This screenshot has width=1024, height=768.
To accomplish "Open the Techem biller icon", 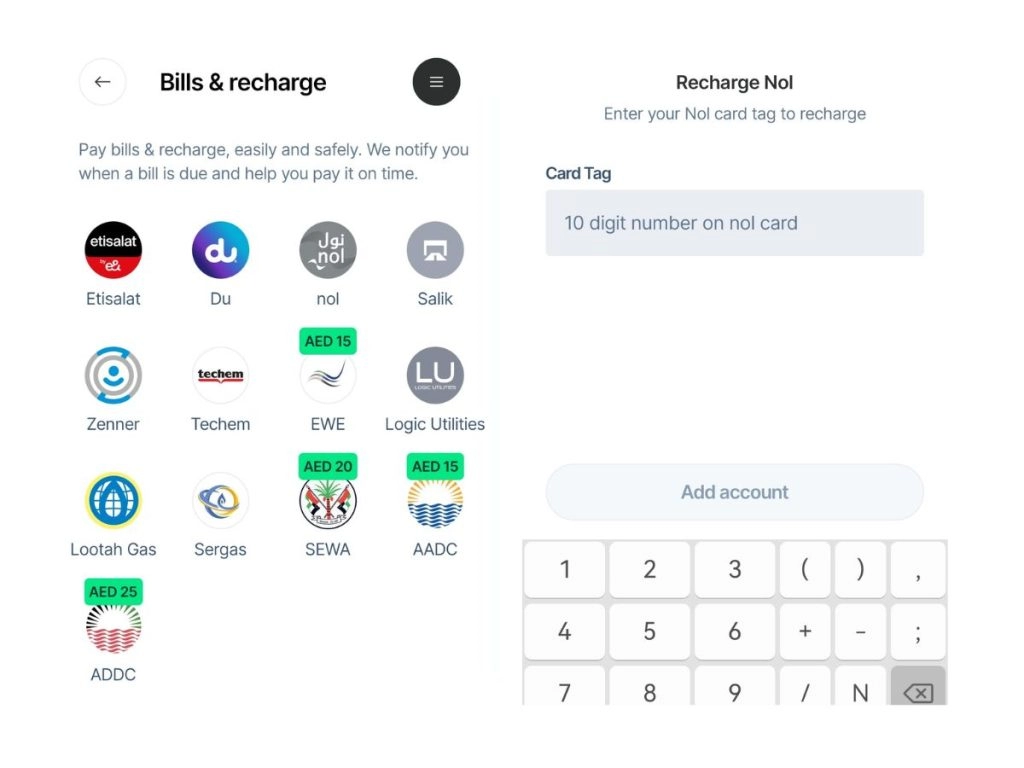I will [x=220, y=376].
